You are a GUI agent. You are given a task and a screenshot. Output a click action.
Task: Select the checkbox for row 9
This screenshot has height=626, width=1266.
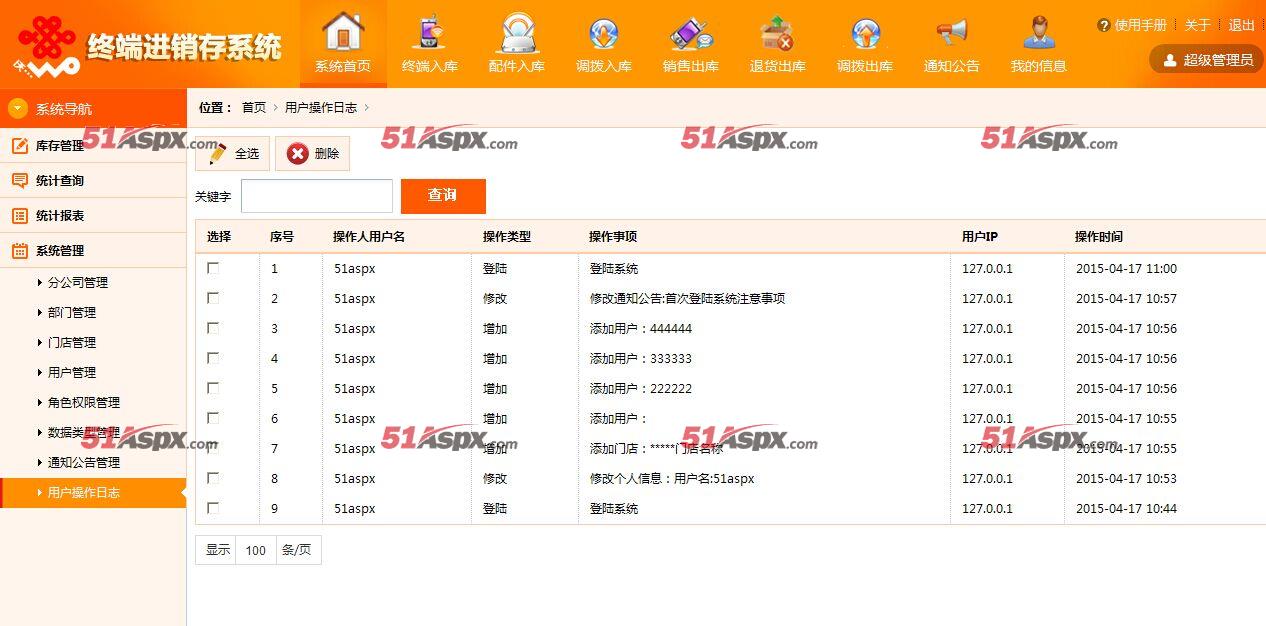tap(213, 508)
